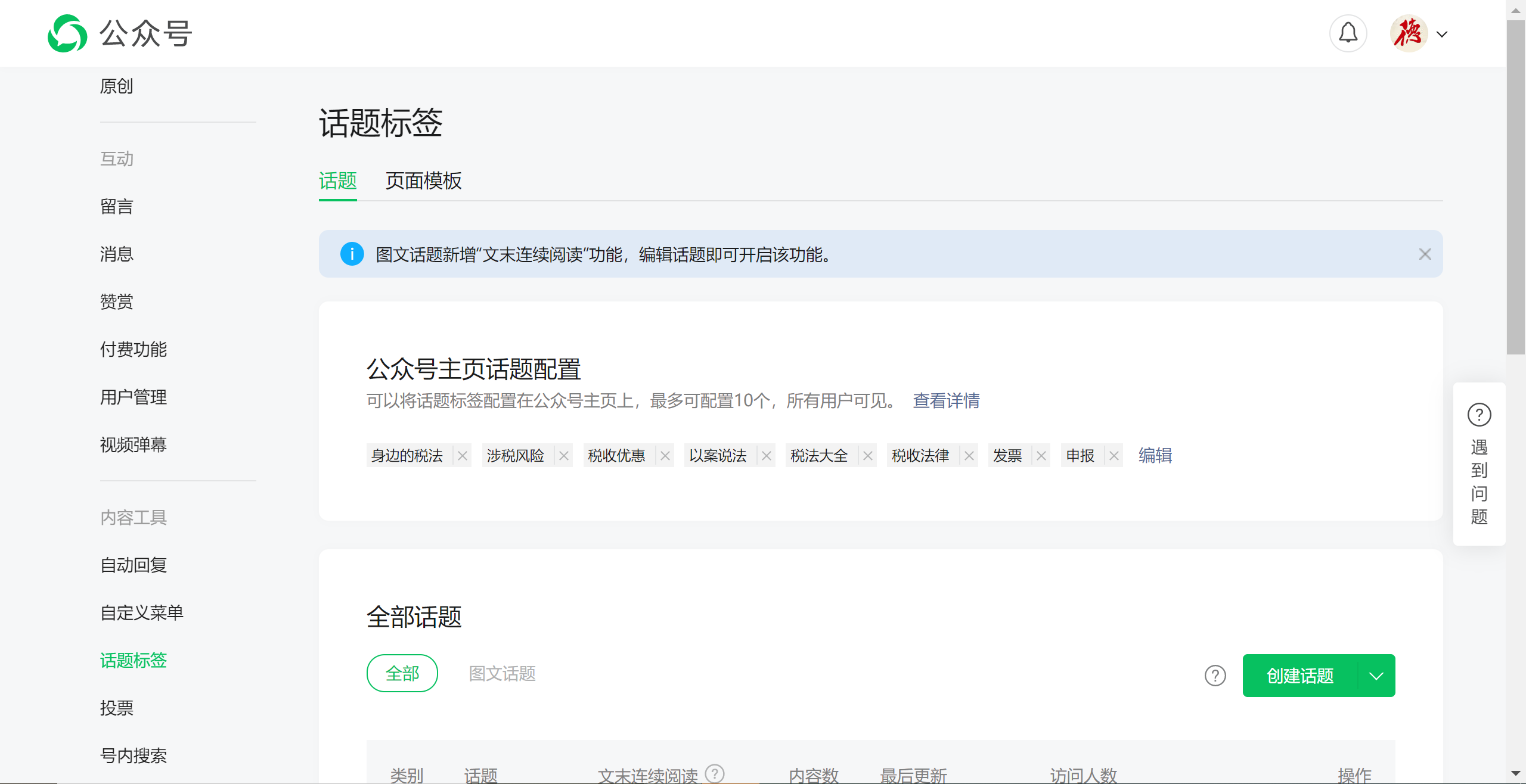
Task: Expand the 创建话题 dropdown arrow
Action: [1376, 676]
